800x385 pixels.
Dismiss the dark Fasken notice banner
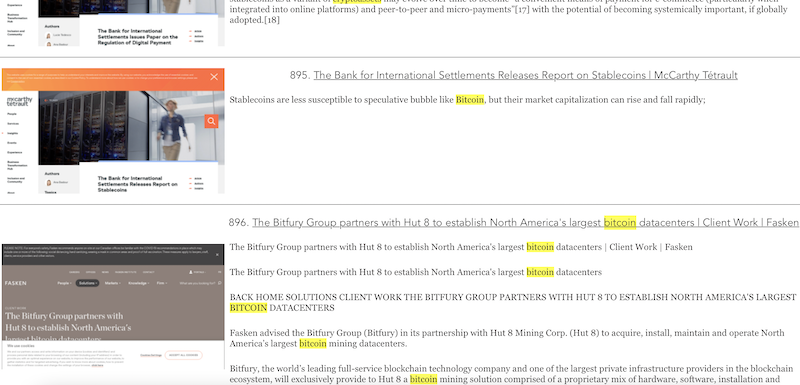217,254
